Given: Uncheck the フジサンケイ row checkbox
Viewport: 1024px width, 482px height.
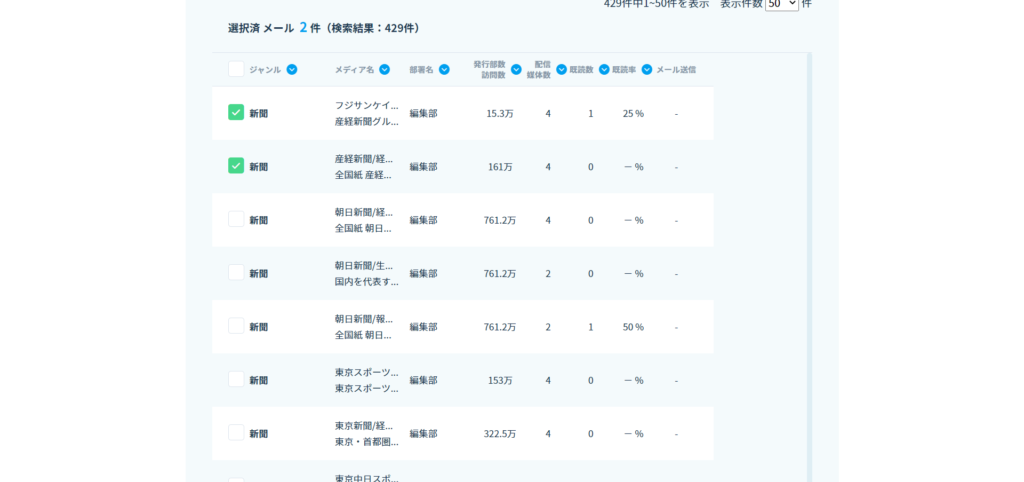Looking at the screenshot, I should tap(236, 112).
